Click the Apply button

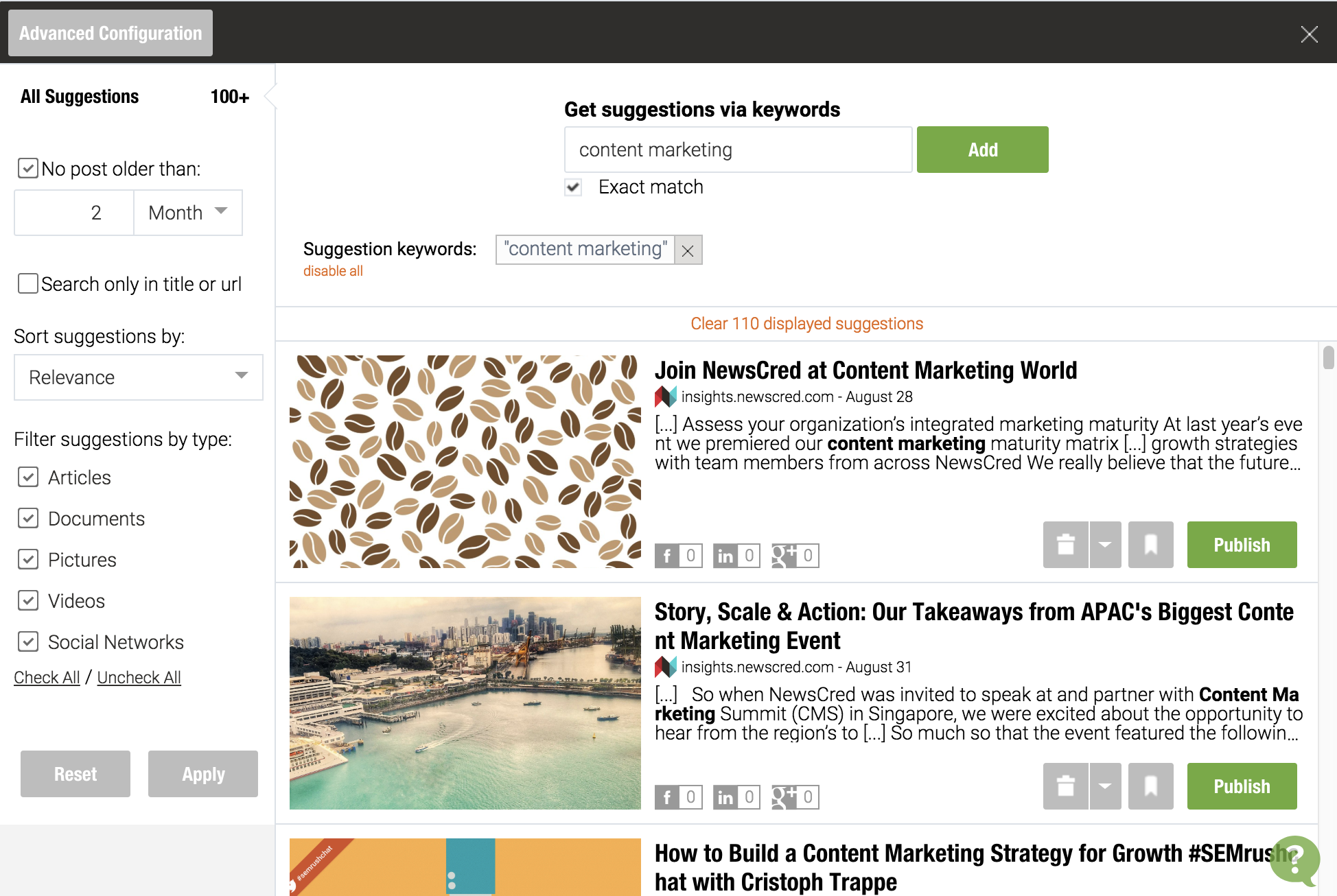coord(203,774)
